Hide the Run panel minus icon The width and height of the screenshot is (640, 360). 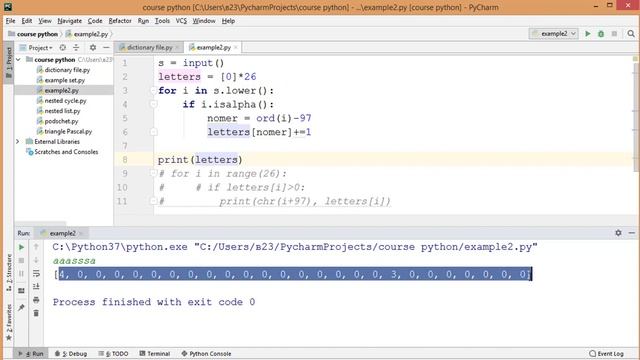point(631,233)
